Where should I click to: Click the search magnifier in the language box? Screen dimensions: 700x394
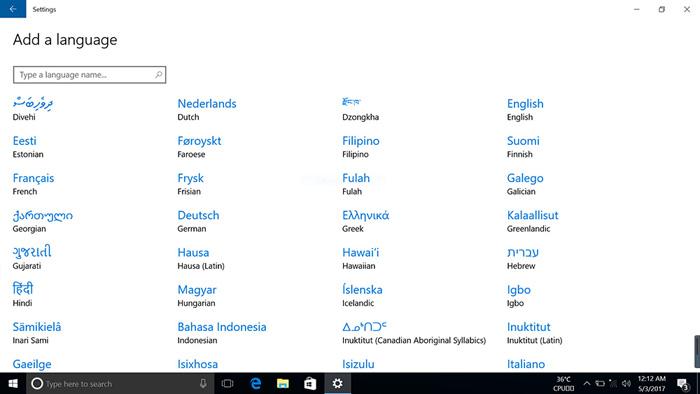pos(158,75)
